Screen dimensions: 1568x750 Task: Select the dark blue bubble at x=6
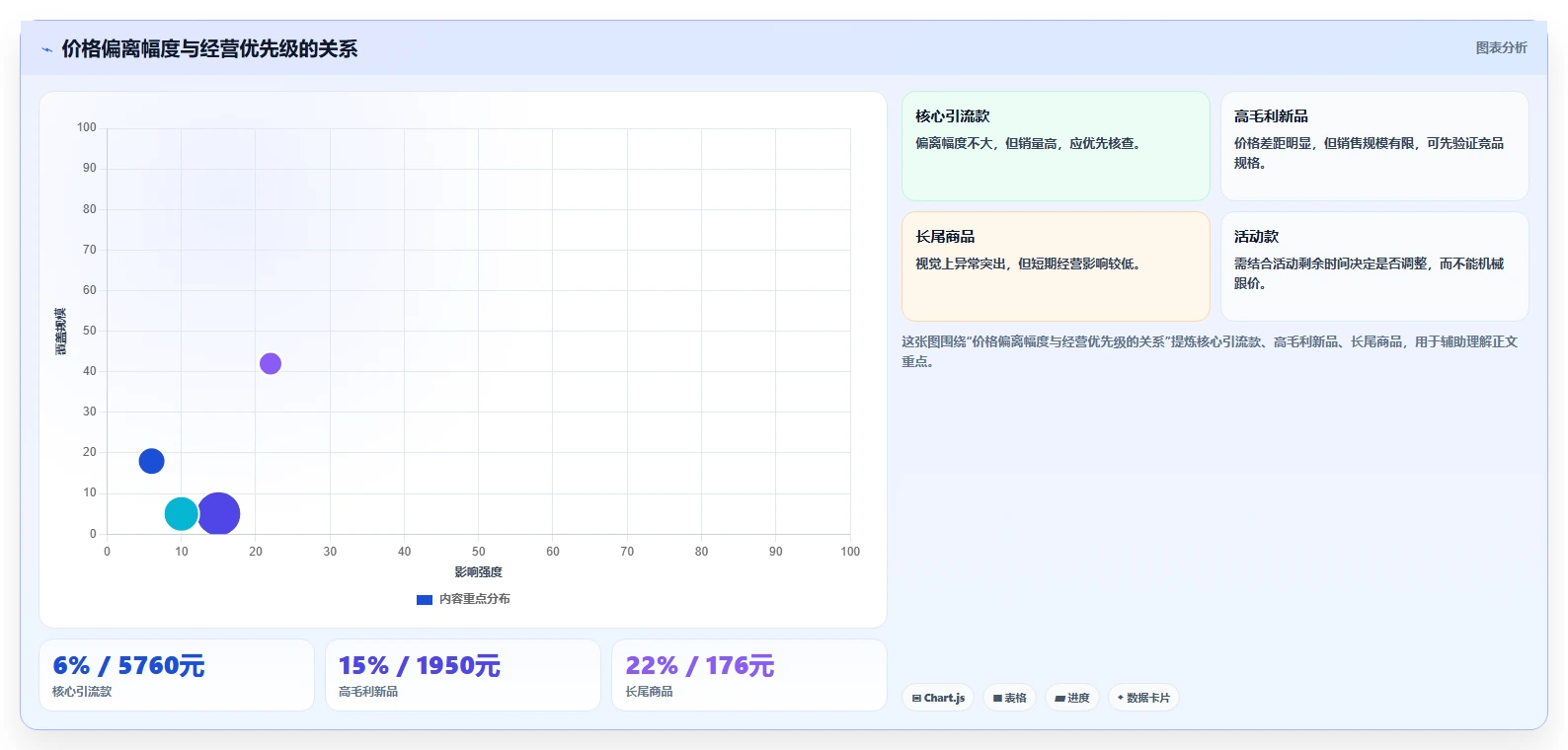click(x=151, y=461)
